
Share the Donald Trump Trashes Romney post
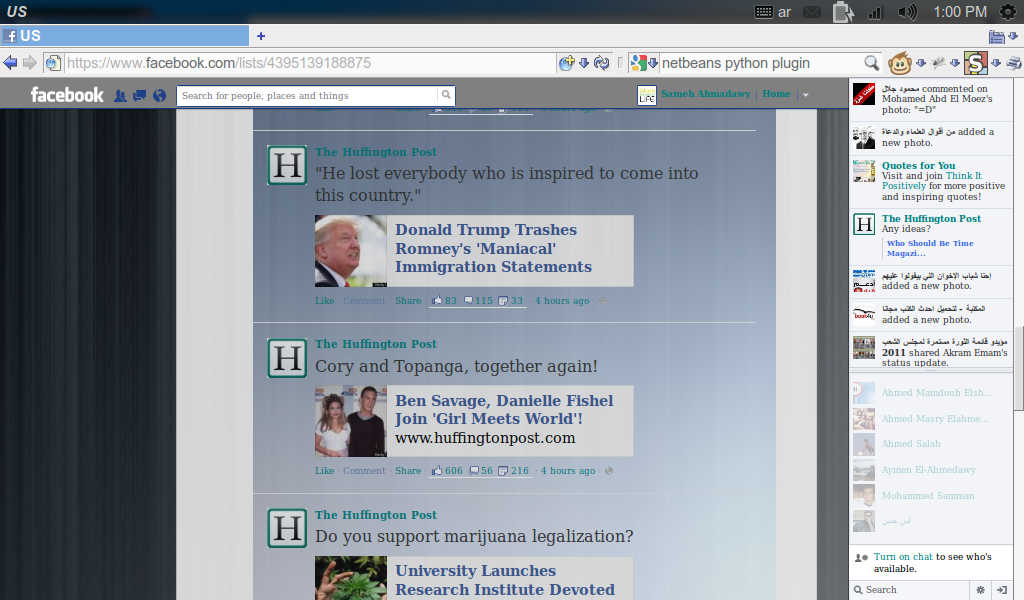pyautogui.click(x=408, y=300)
